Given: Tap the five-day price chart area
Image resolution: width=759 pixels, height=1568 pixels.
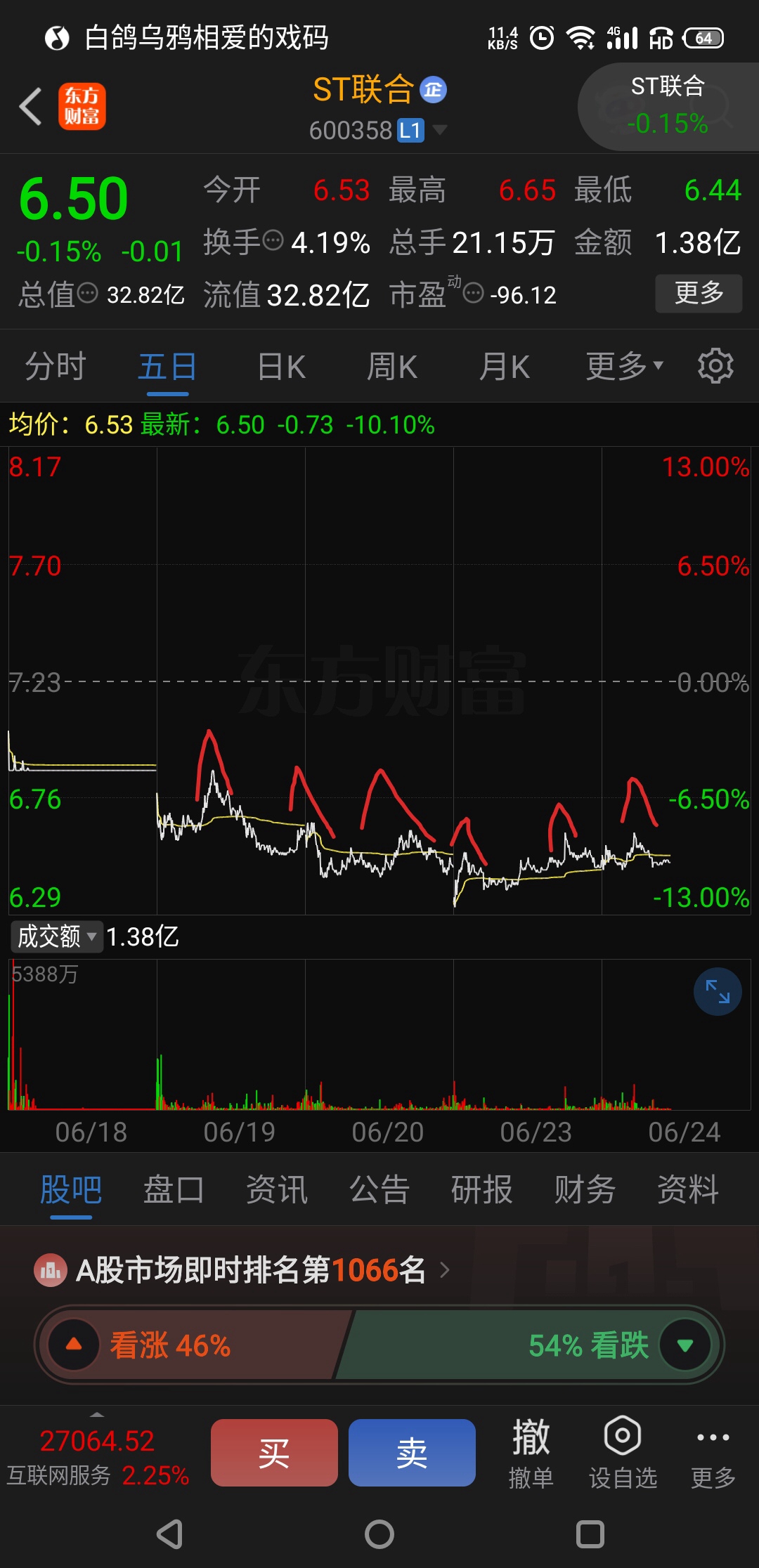Looking at the screenshot, I should 379,681.
